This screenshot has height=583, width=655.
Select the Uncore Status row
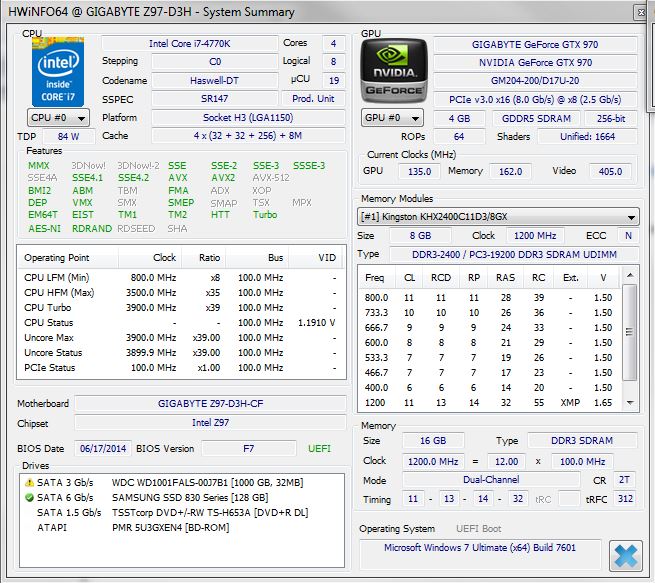coord(181,353)
